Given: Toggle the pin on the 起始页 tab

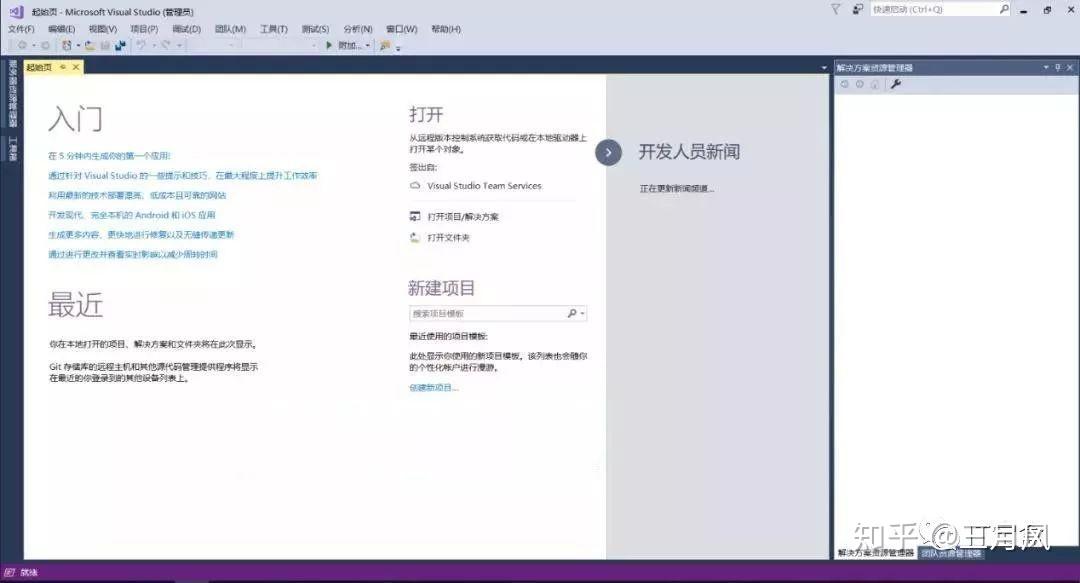Looking at the screenshot, I should (x=63, y=67).
